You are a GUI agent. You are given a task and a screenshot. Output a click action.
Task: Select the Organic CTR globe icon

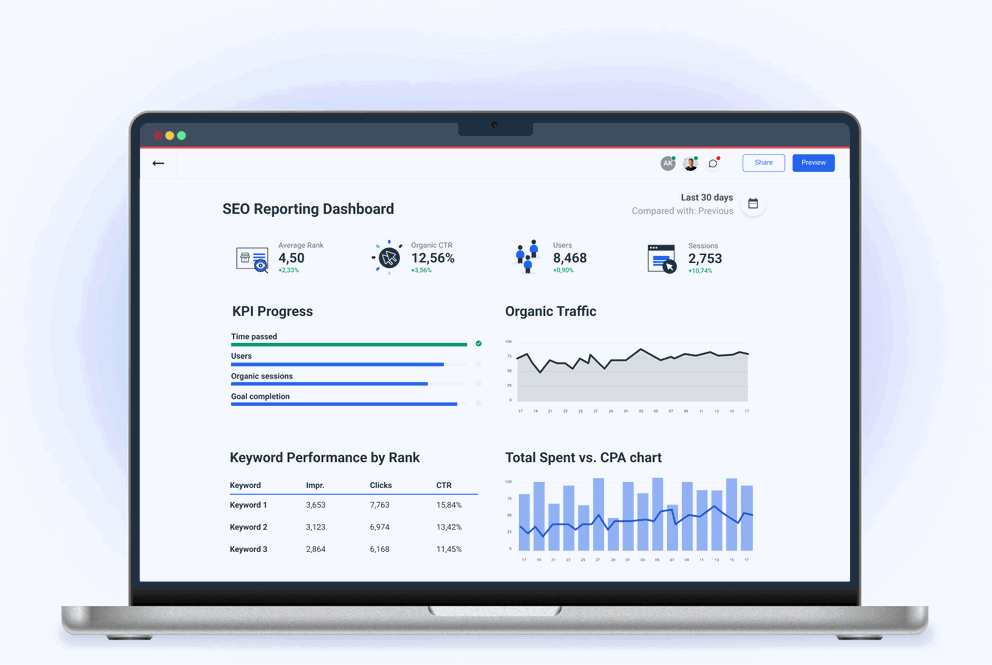pos(388,257)
